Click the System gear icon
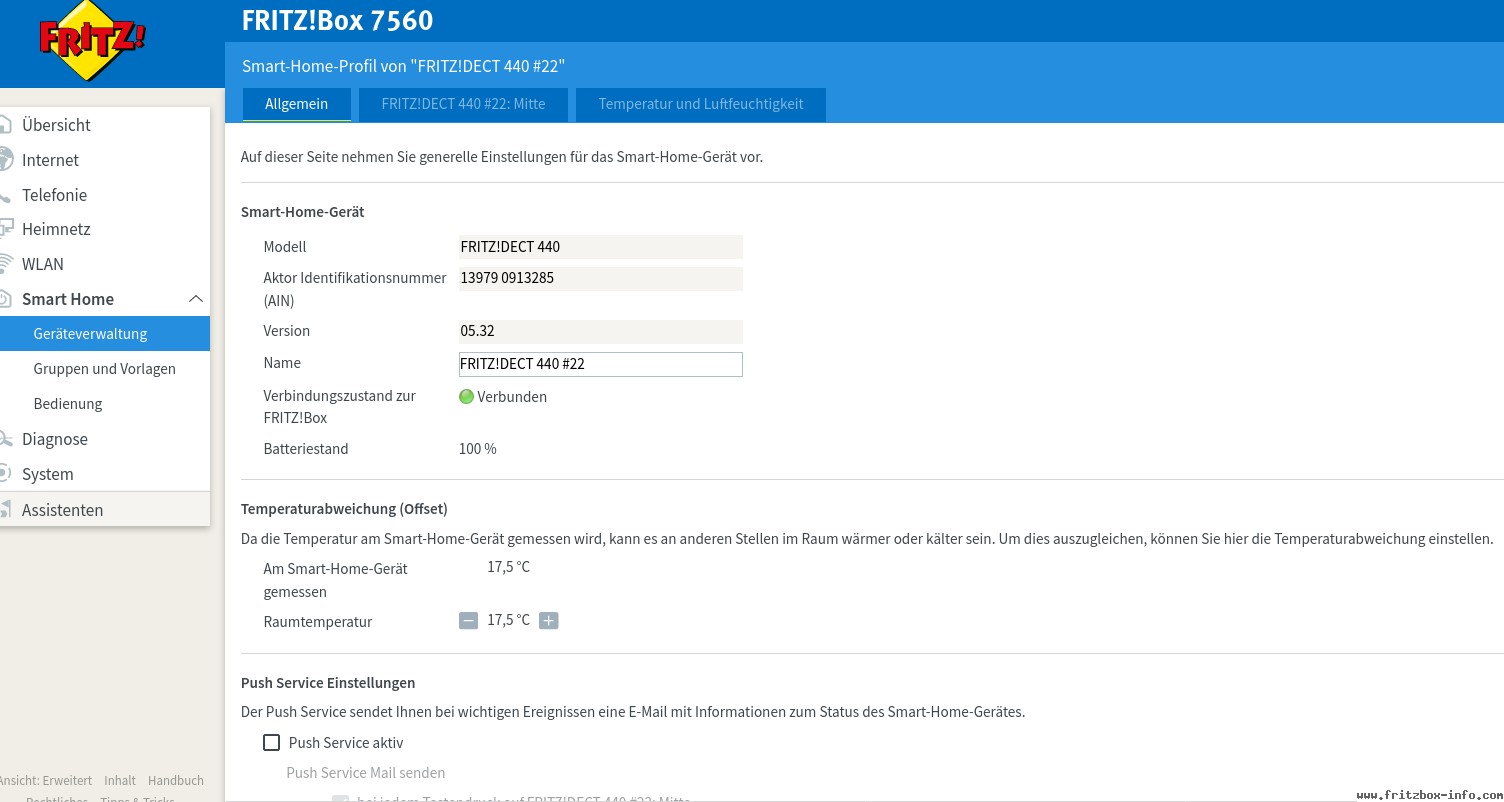 coord(5,474)
